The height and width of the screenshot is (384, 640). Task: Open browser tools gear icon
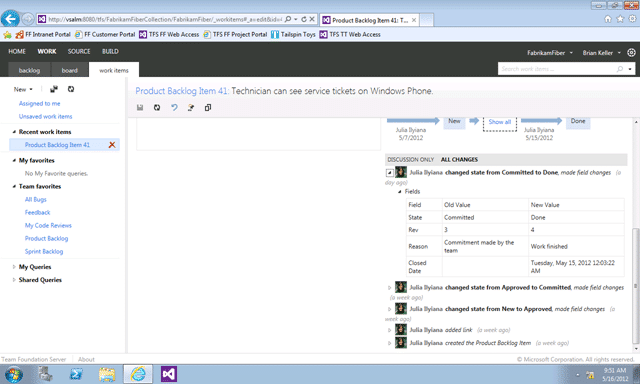tap(632, 19)
